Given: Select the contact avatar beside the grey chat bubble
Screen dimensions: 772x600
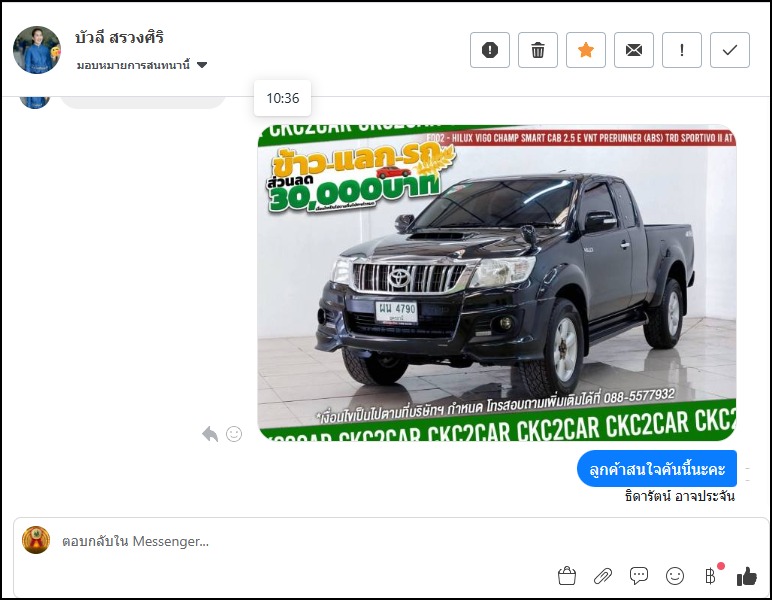Looking at the screenshot, I should [35, 102].
